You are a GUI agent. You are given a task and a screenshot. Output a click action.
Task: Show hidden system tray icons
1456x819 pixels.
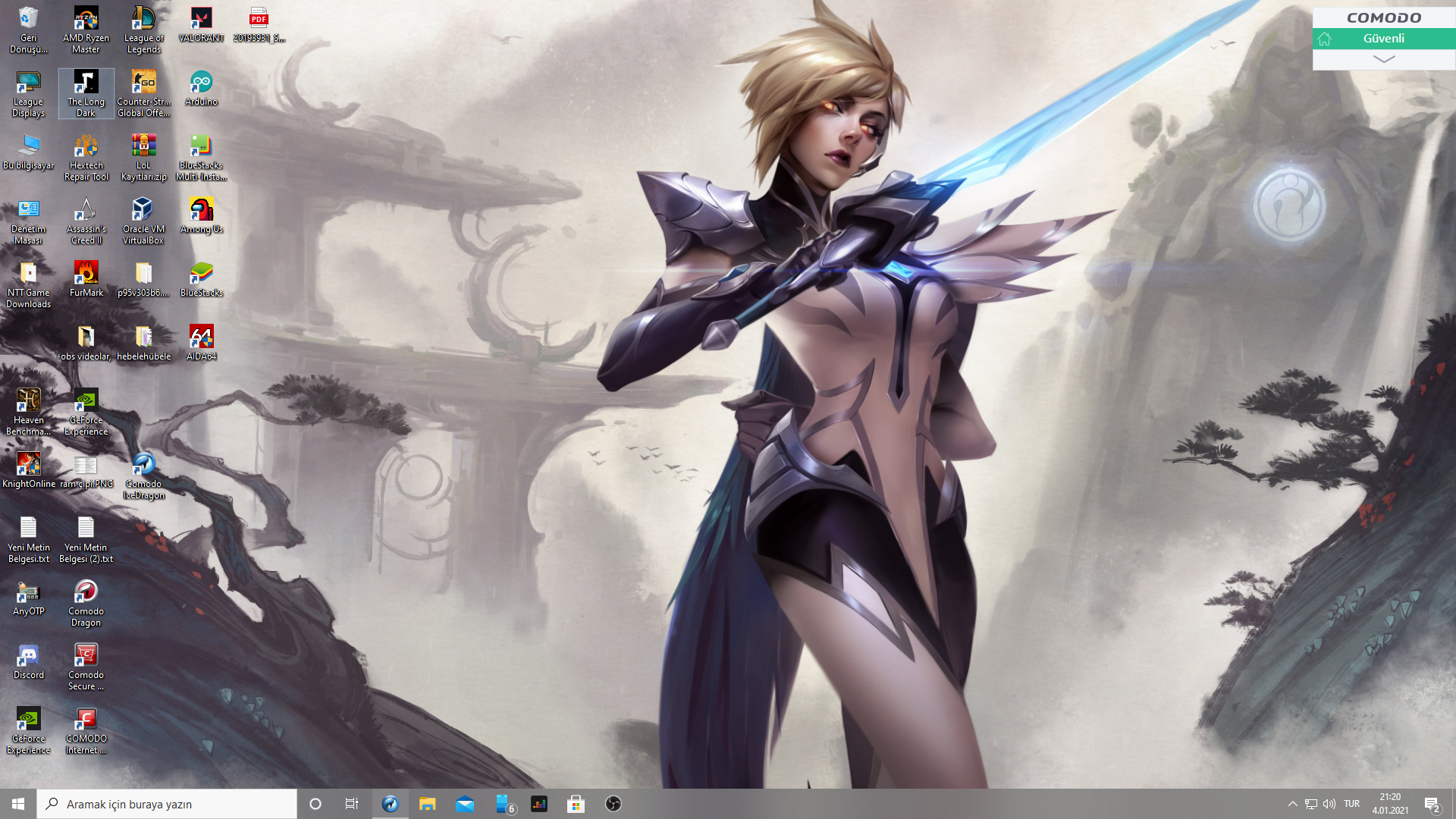point(1292,804)
